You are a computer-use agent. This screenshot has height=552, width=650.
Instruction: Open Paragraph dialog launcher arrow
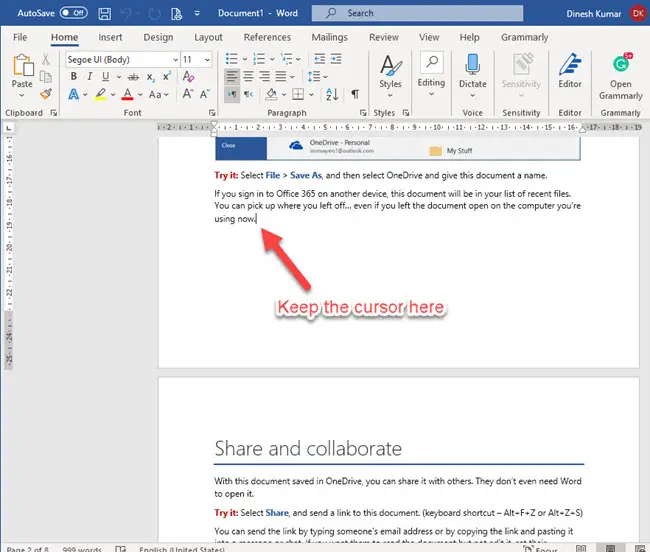(363, 113)
